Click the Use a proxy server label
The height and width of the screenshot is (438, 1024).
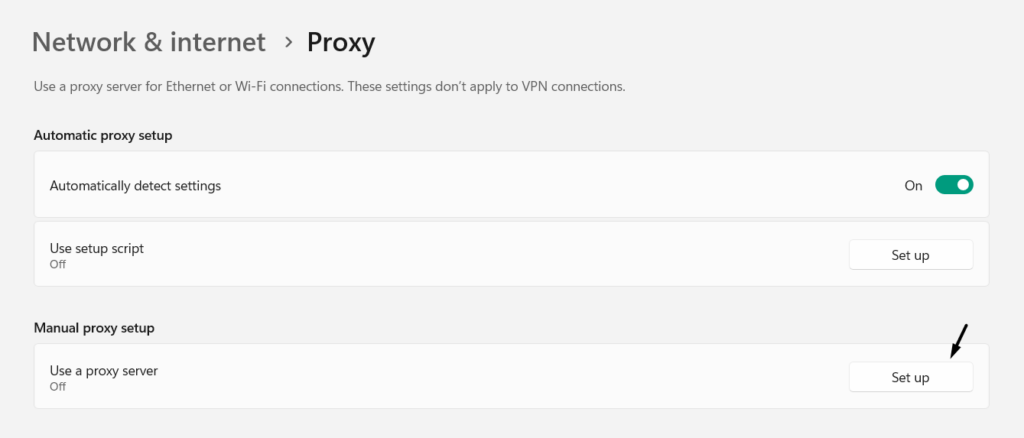click(x=104, y=370)
